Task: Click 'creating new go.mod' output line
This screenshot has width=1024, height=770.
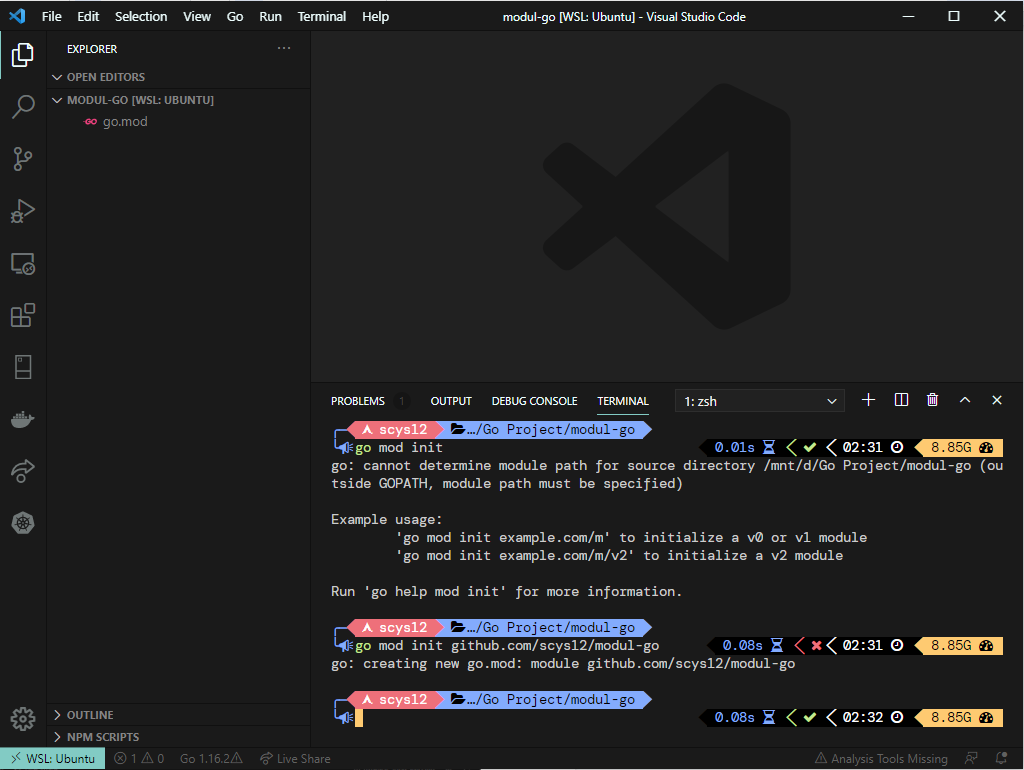Action: coord(563,664)
